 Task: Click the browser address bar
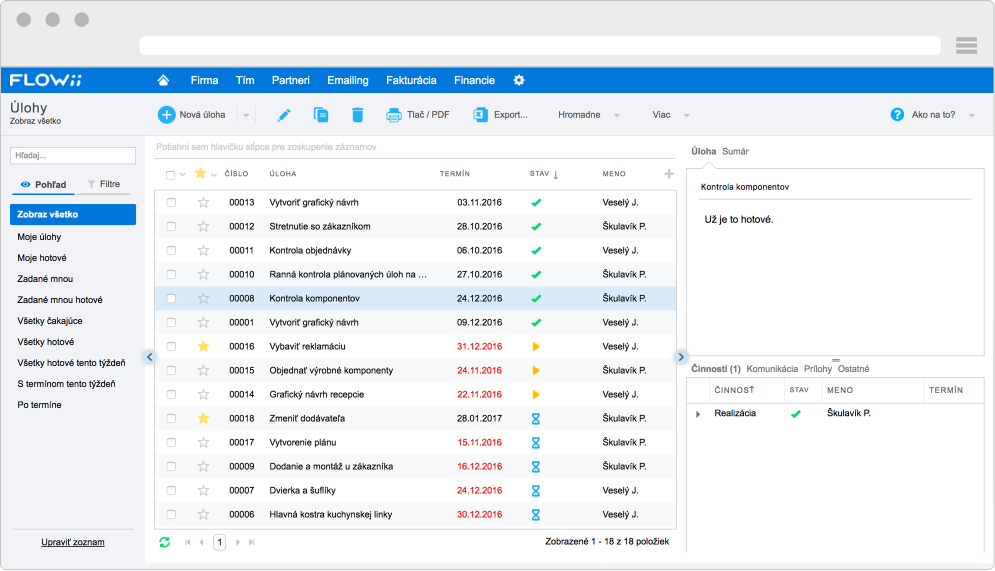[539, 45]
